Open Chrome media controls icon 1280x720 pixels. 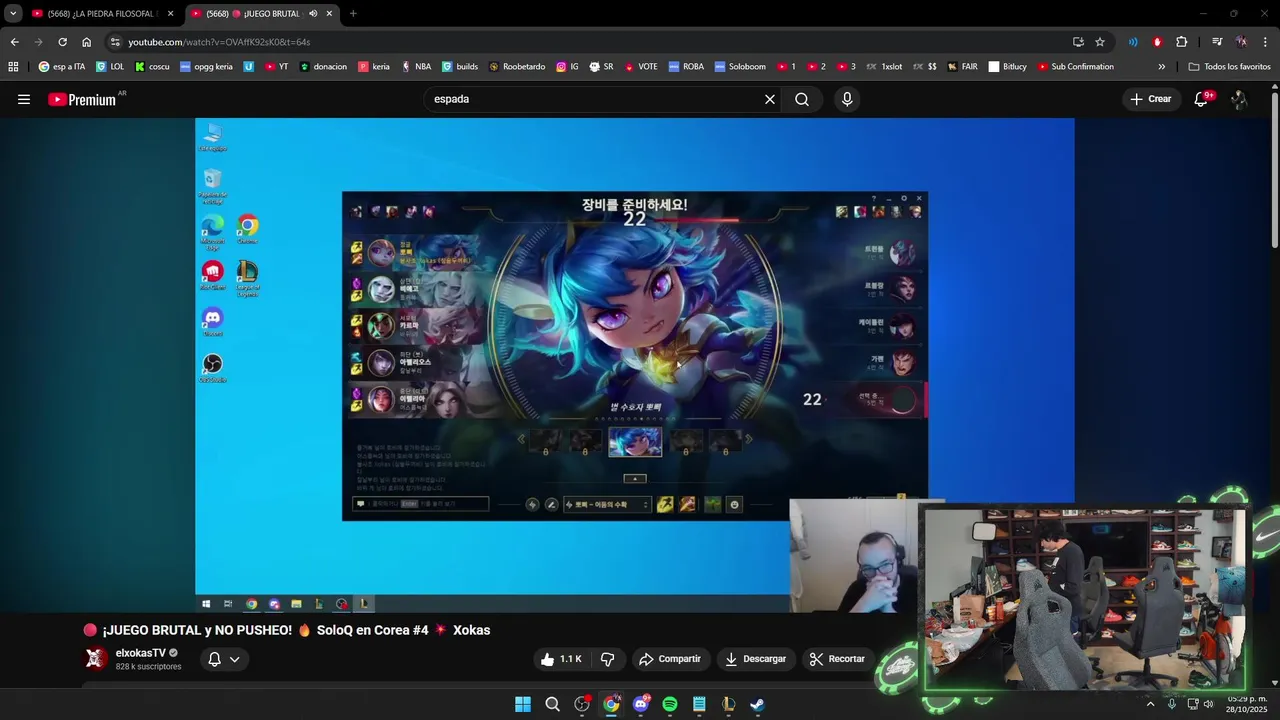pos(1217,42)
